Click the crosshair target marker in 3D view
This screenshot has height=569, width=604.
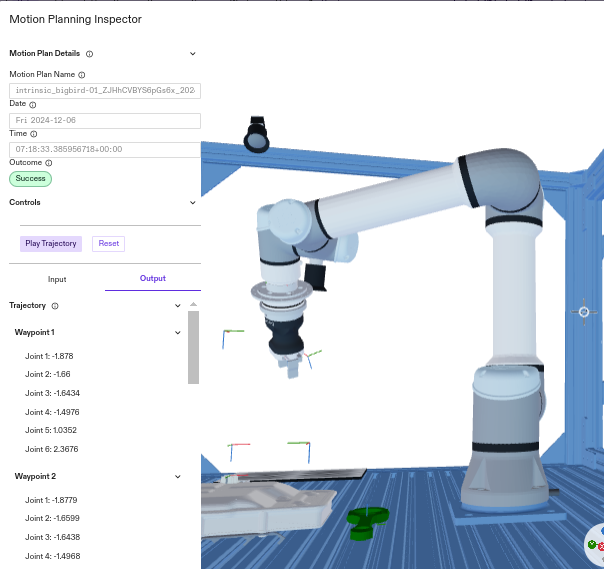(585, 312)
